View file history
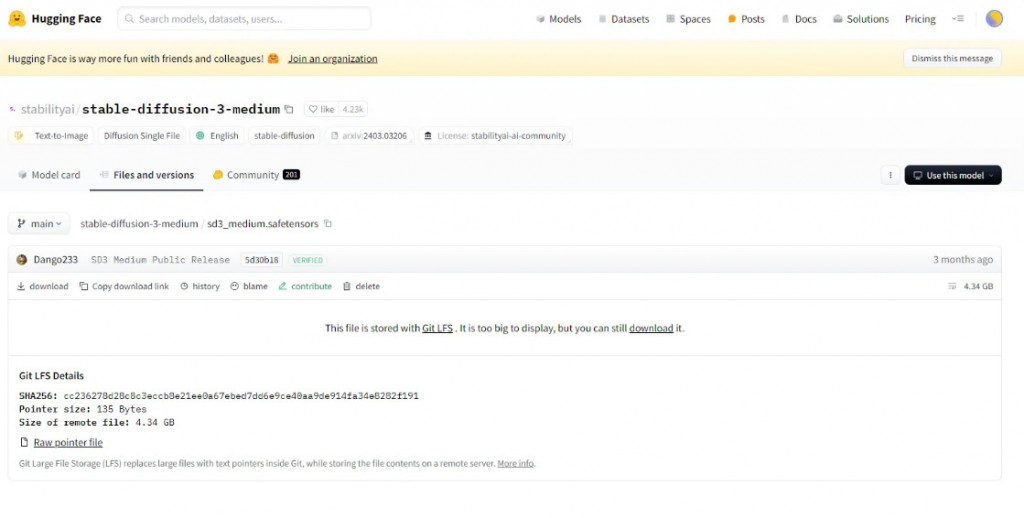Screen dimensions: 1024x518 click(x=200, y=286)
